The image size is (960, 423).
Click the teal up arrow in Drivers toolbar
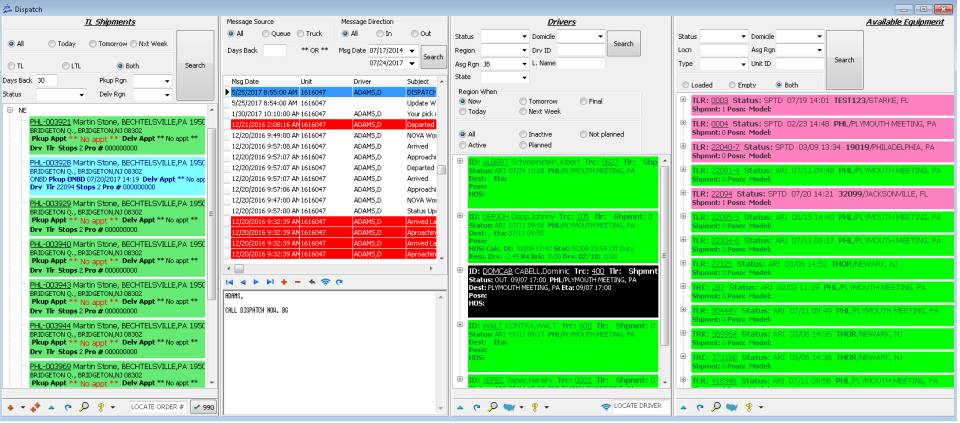click(460, 407)
